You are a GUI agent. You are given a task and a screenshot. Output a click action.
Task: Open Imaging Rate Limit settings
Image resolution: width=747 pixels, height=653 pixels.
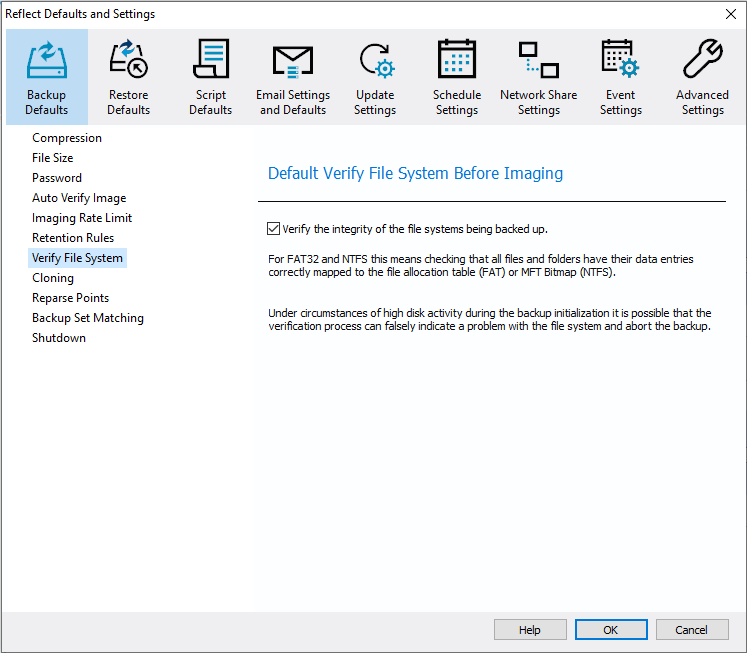(82, 218)
